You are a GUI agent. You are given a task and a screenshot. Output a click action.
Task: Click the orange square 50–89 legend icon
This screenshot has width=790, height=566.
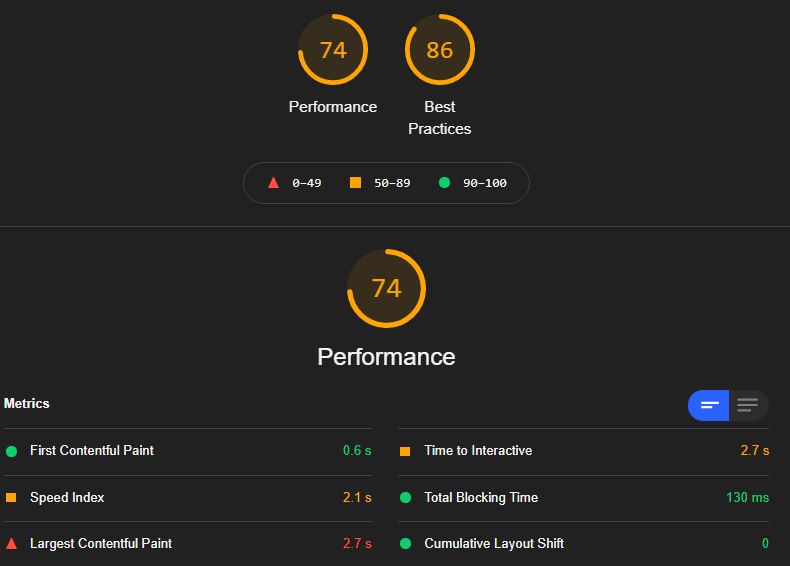point(355,182)
